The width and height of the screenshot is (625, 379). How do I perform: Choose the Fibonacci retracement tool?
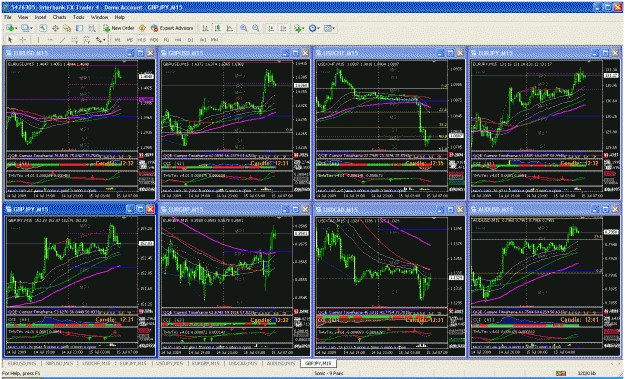[x=86, y=40]
